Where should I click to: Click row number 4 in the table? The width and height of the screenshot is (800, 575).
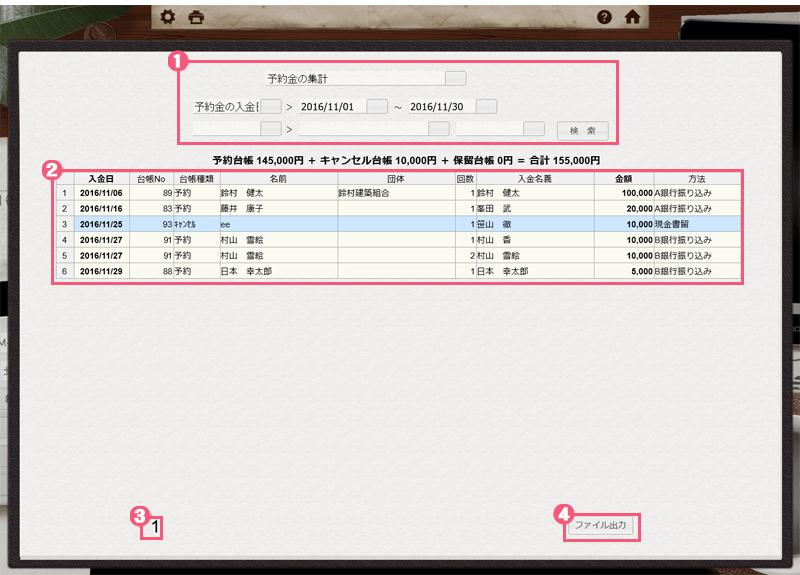coord(64,240)
